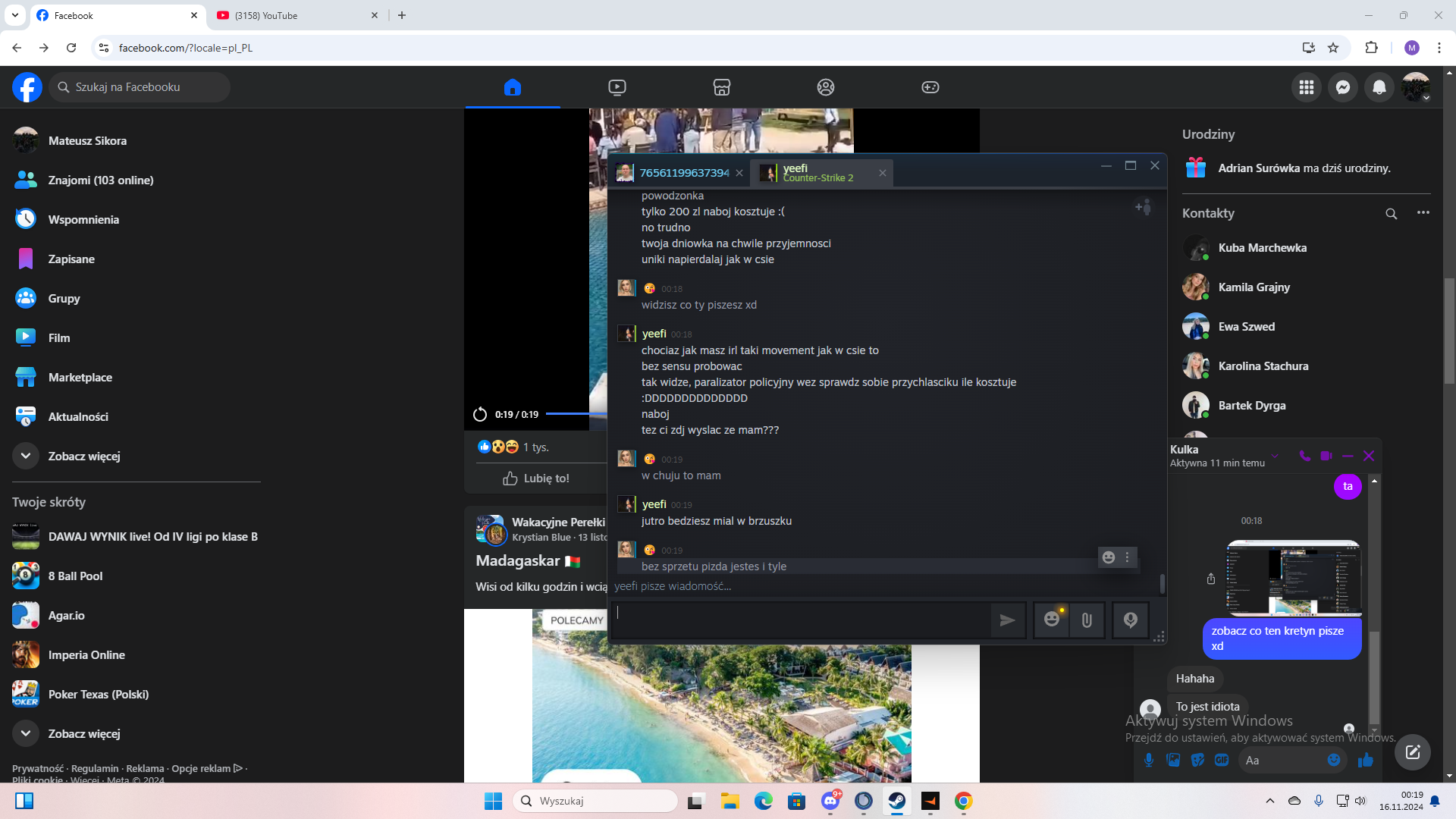Click the emoji button in Steam chat
Viewport: 1456px width, 819px height.
point(1051,620)
